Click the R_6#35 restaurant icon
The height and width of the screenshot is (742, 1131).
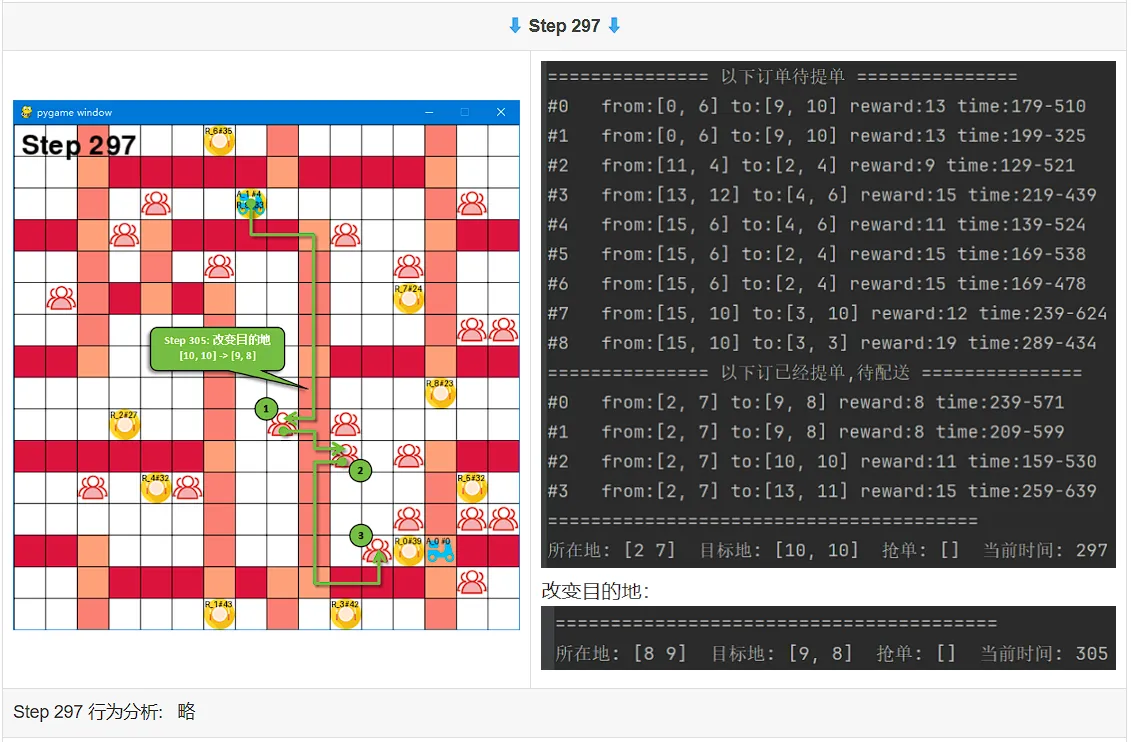click(219, 141)
